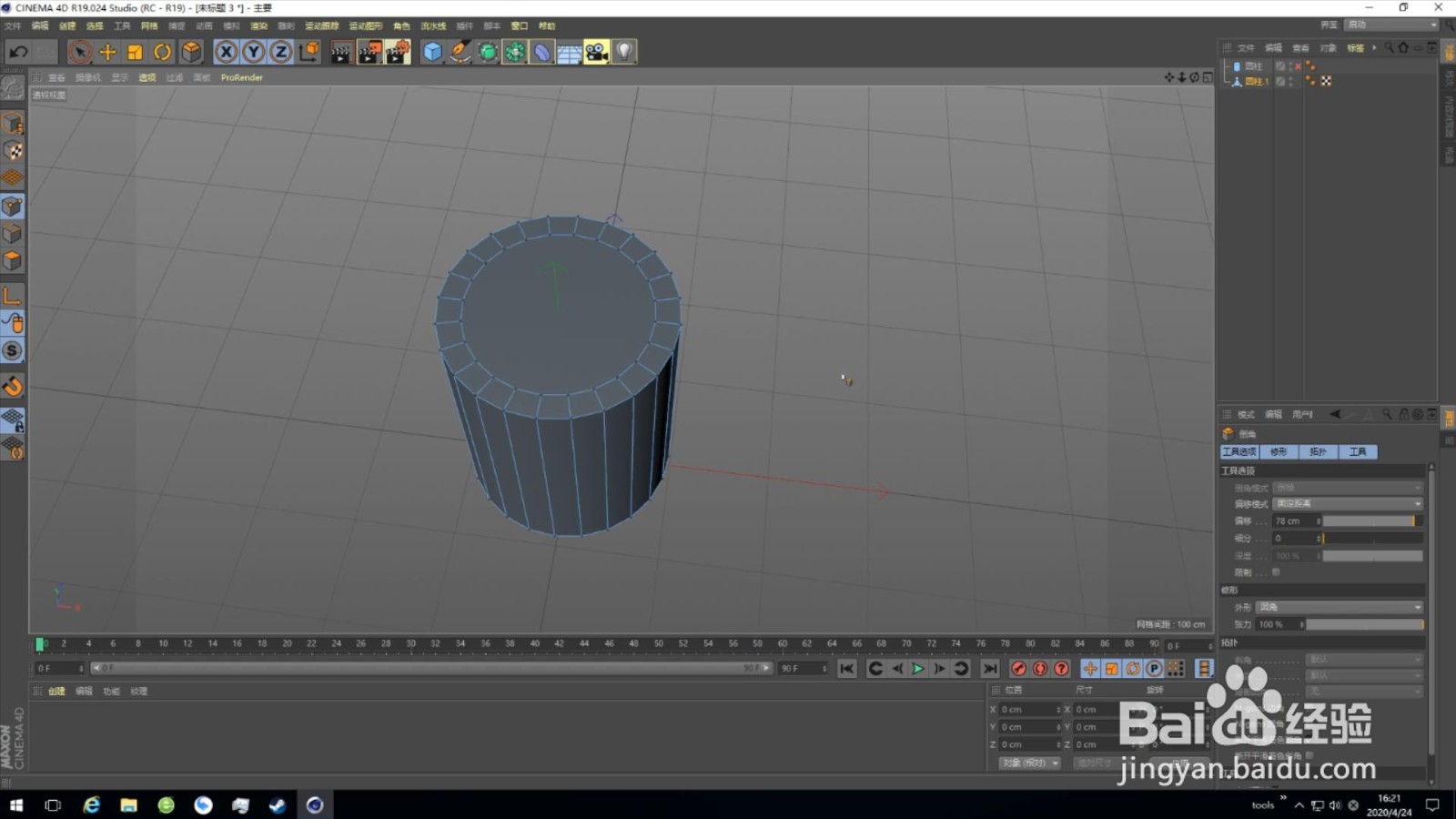Image resolution: width=1456 pixels, height=819 pixels.
Task: Click the red X to disable the 圆柱 object
Action: pyautogui.click(x=1299, y=66)
